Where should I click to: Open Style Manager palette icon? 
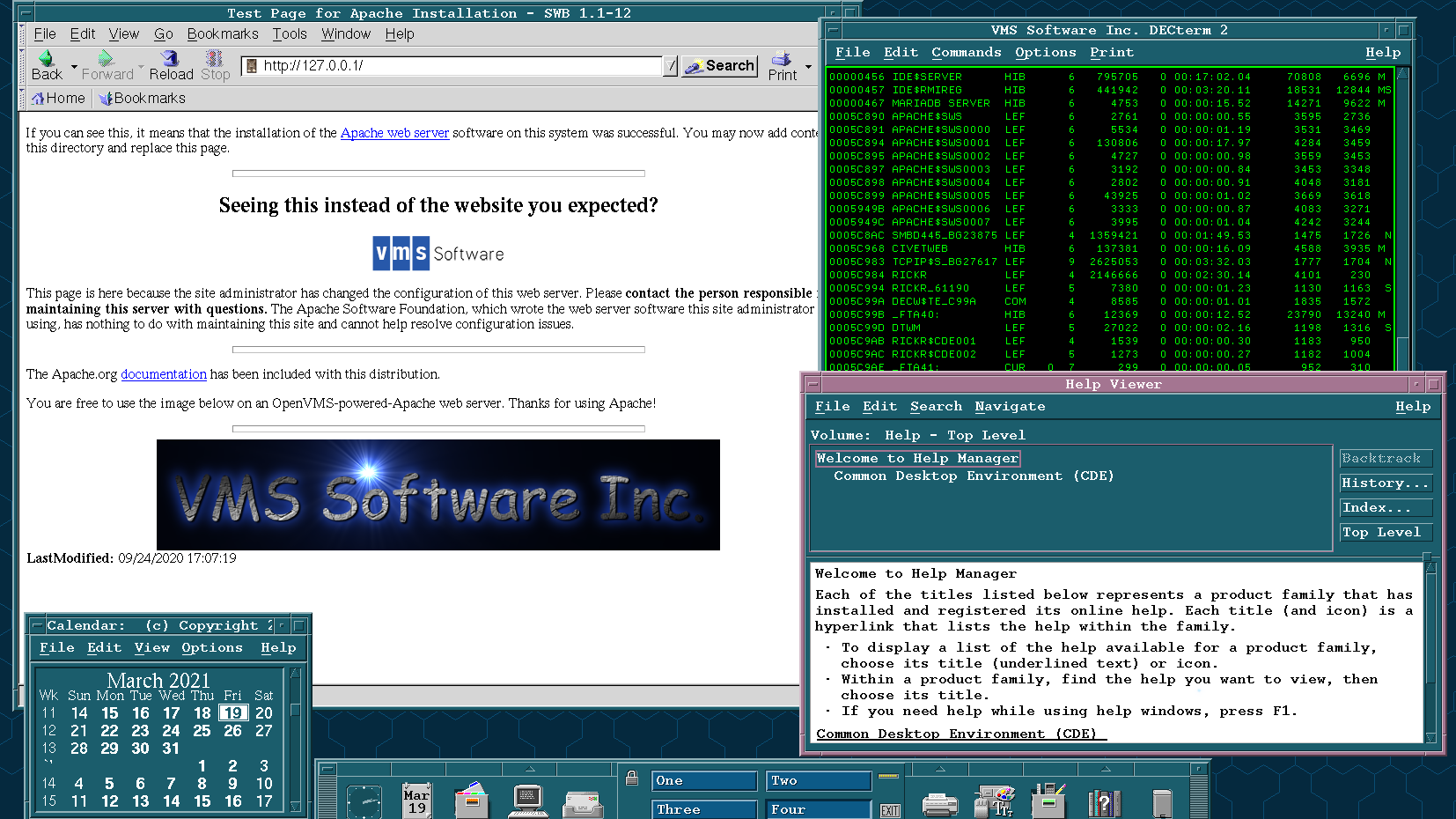[995, 801]
